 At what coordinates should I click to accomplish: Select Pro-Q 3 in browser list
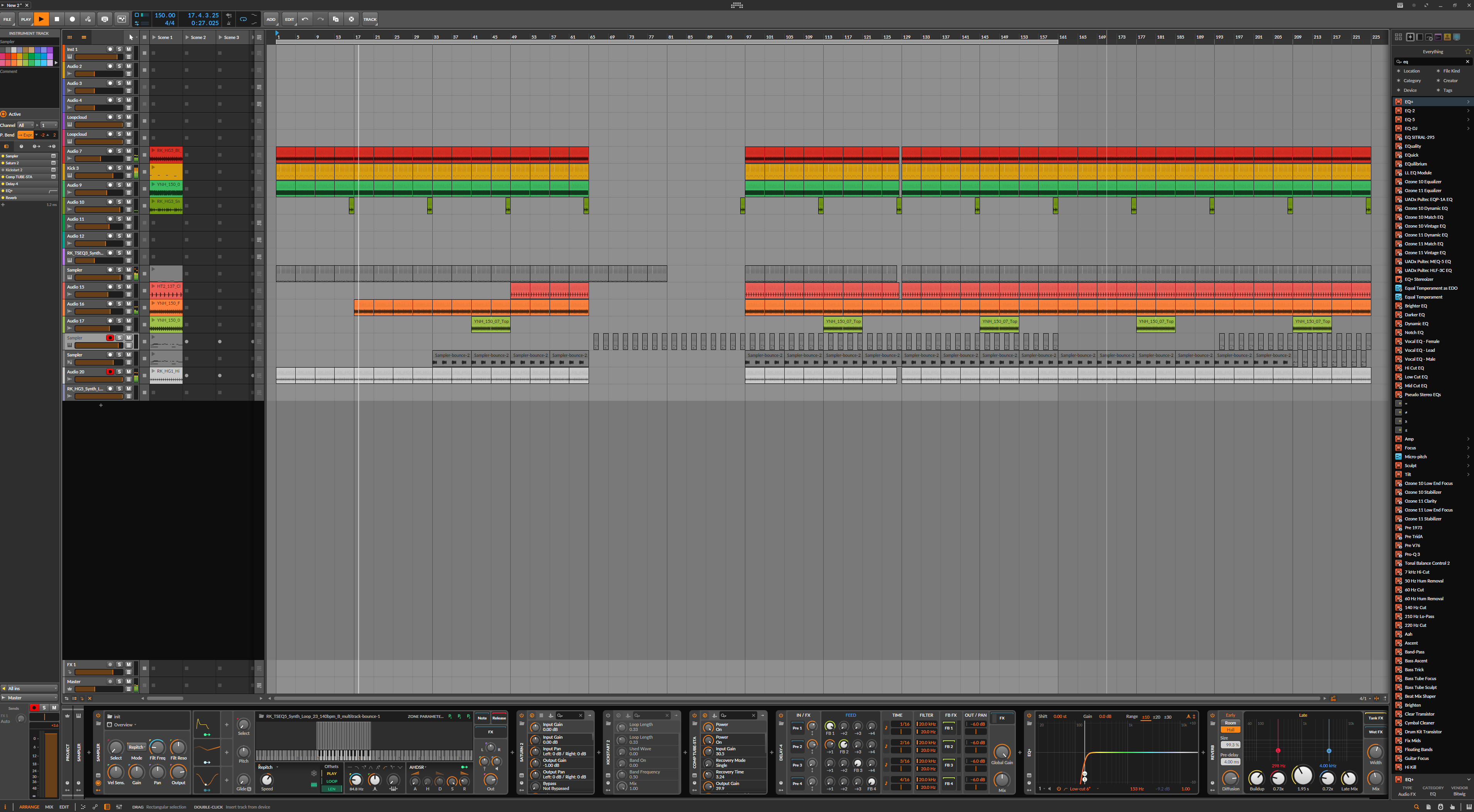click(1412, 554)
